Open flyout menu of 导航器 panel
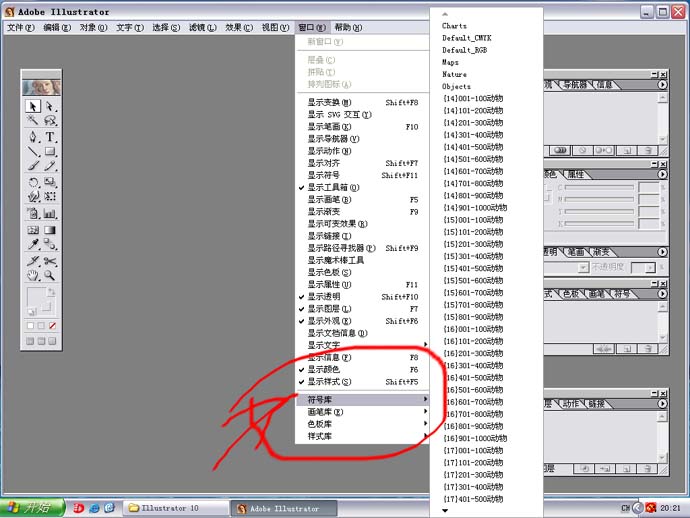Image resolution: width=690 pixels, height=518 pixels. pos(662,84)
